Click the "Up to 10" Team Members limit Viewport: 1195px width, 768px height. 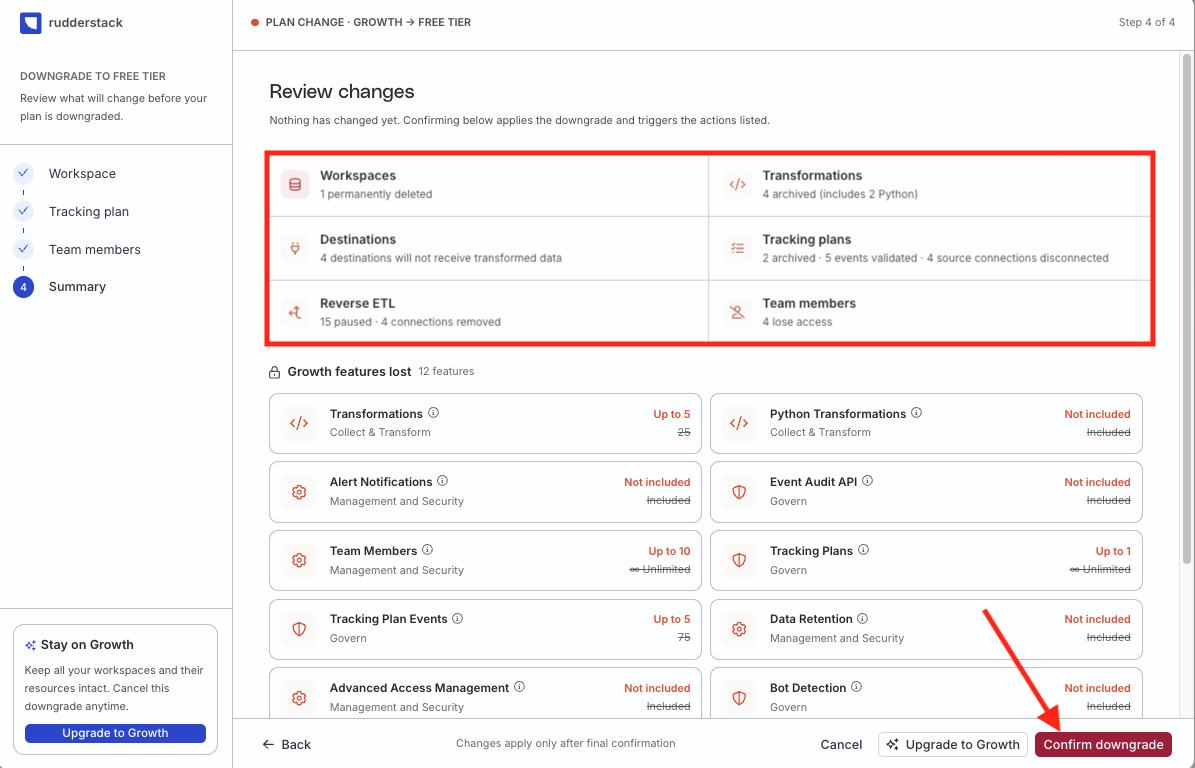click(x=669, y=551)
